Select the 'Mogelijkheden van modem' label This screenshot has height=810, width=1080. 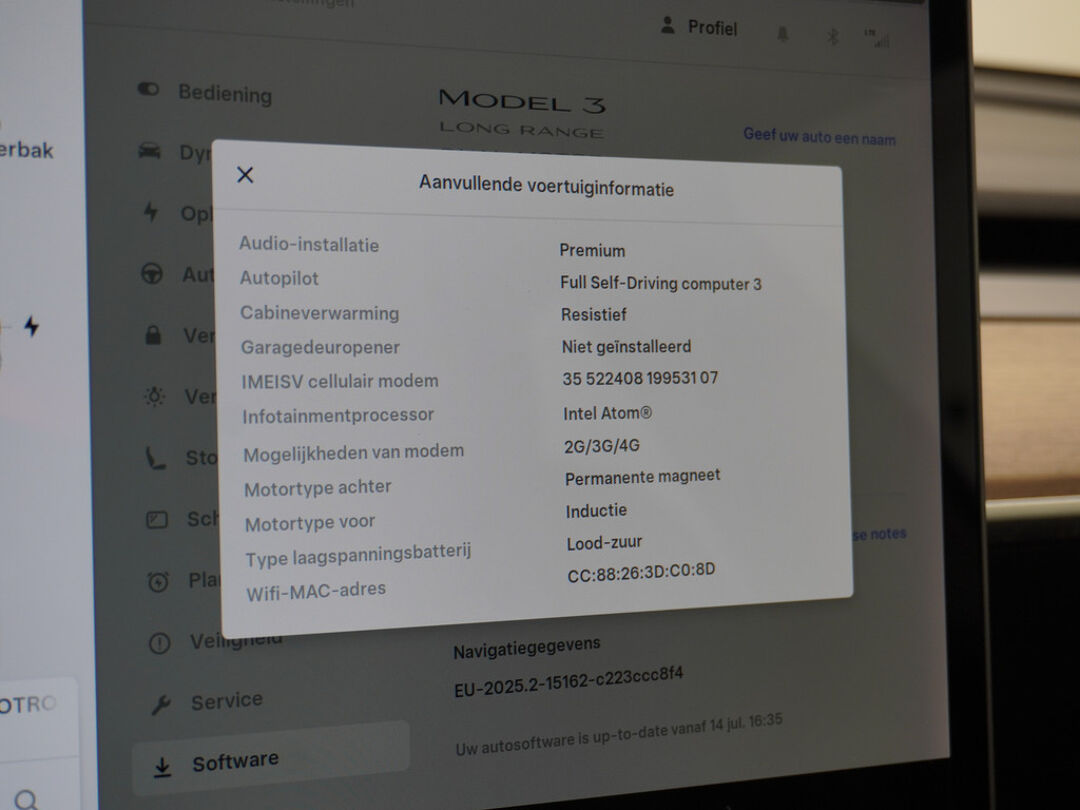coord(354,453)
